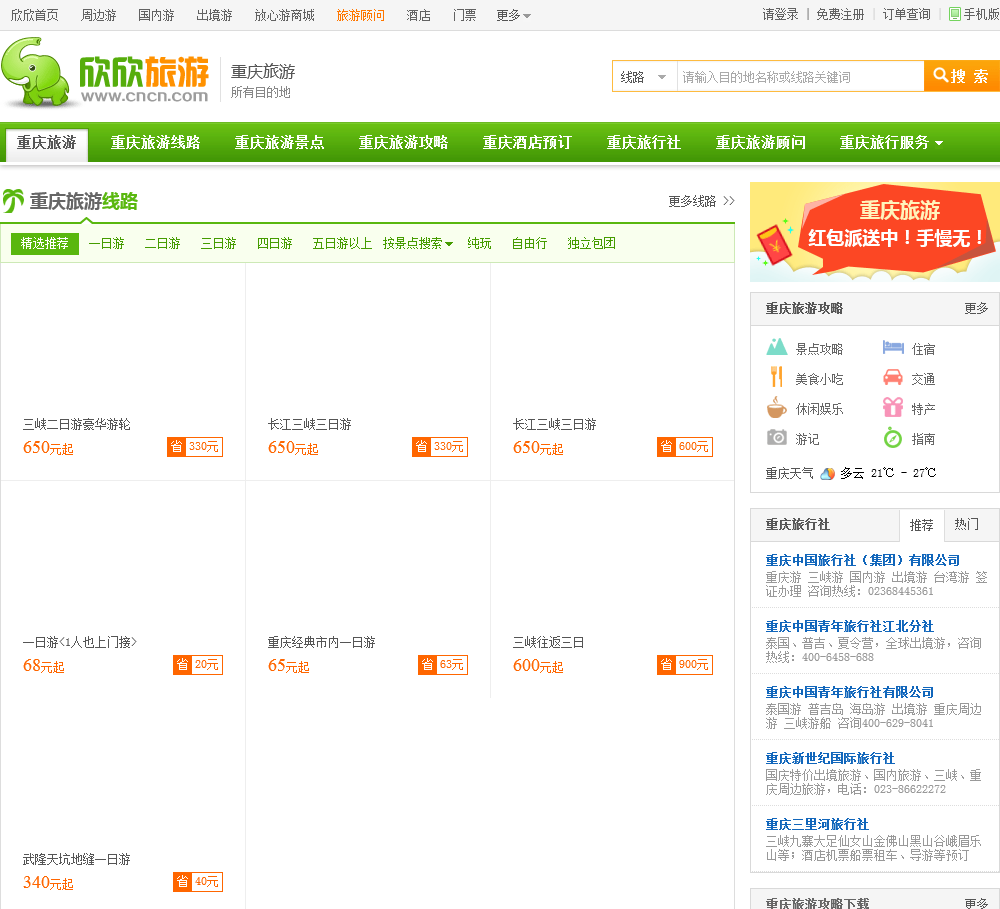Click the 免费注册 link

(x=841, y=14)
